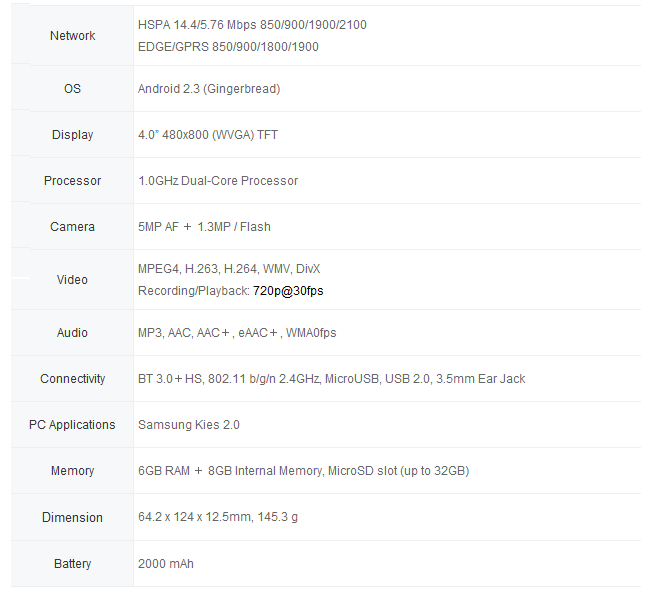
Task: Click the 2000 mAh battery value
Action: point(166,564)
